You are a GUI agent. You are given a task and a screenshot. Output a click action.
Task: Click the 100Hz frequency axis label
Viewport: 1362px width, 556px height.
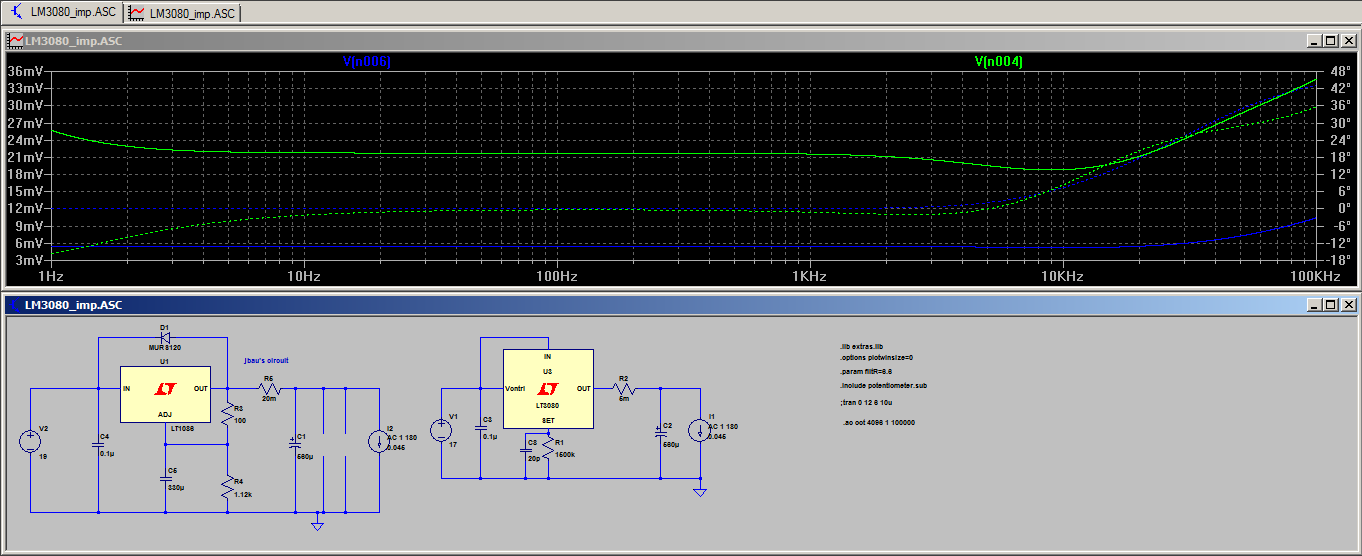(557, 276)
